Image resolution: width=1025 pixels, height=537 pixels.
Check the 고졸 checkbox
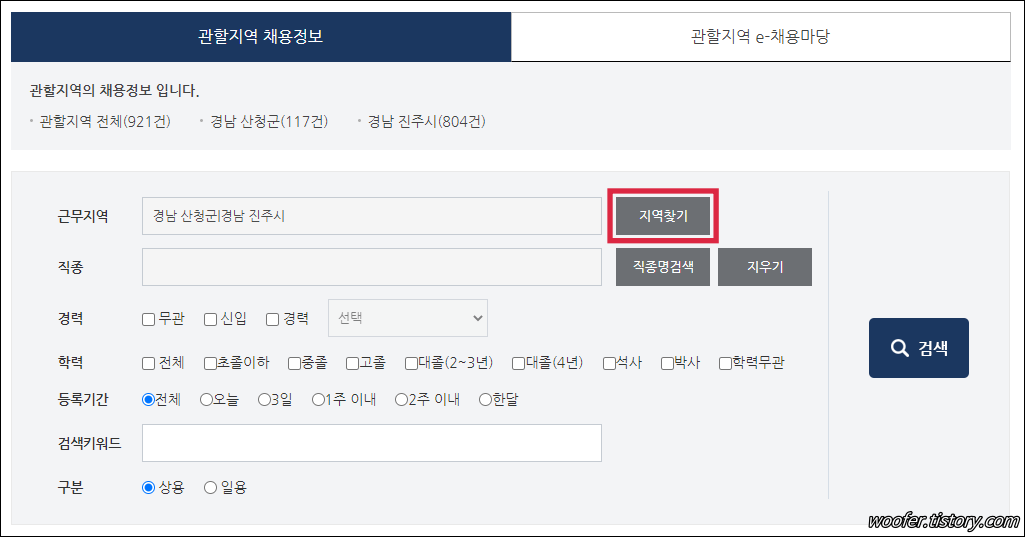[x=353, y=363]
